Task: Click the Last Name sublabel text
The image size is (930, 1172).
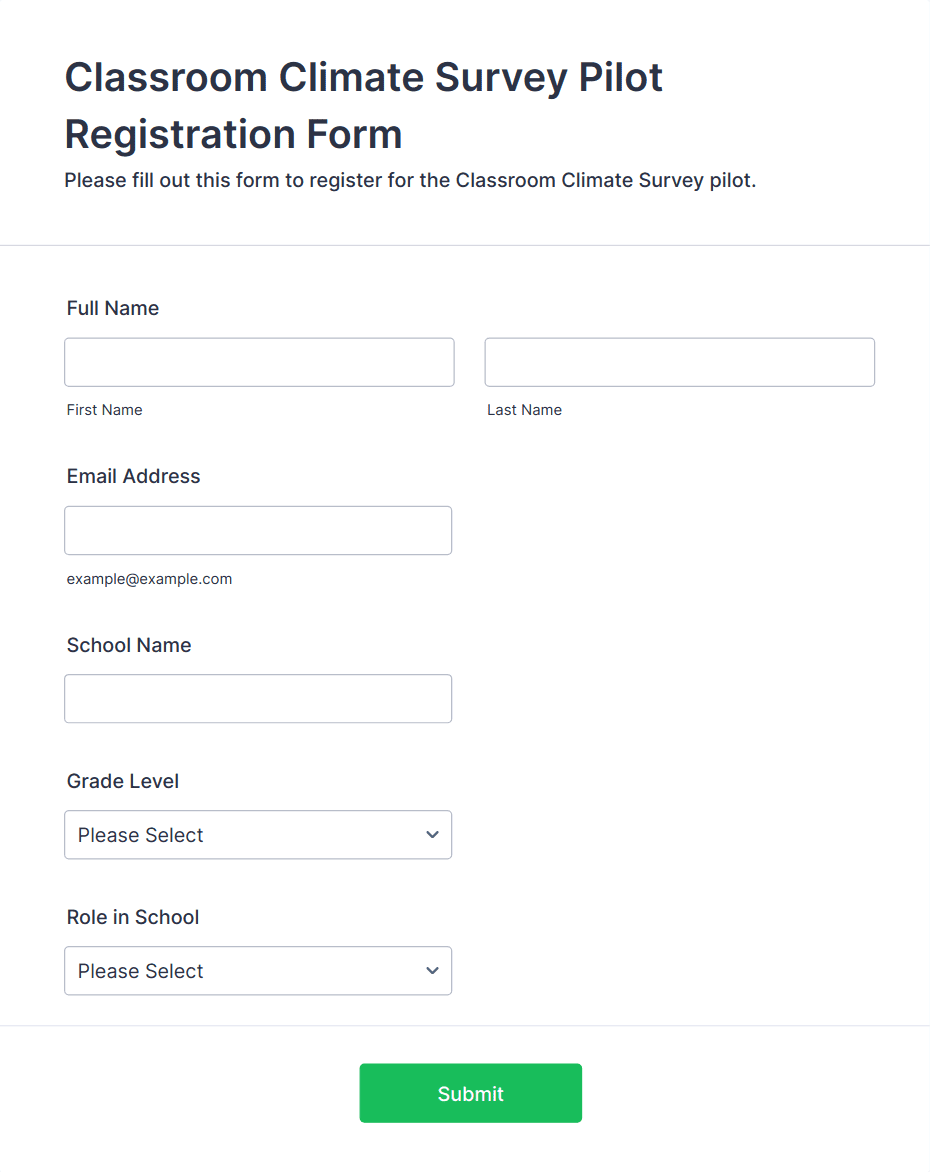Action: (x=524, y=410)
